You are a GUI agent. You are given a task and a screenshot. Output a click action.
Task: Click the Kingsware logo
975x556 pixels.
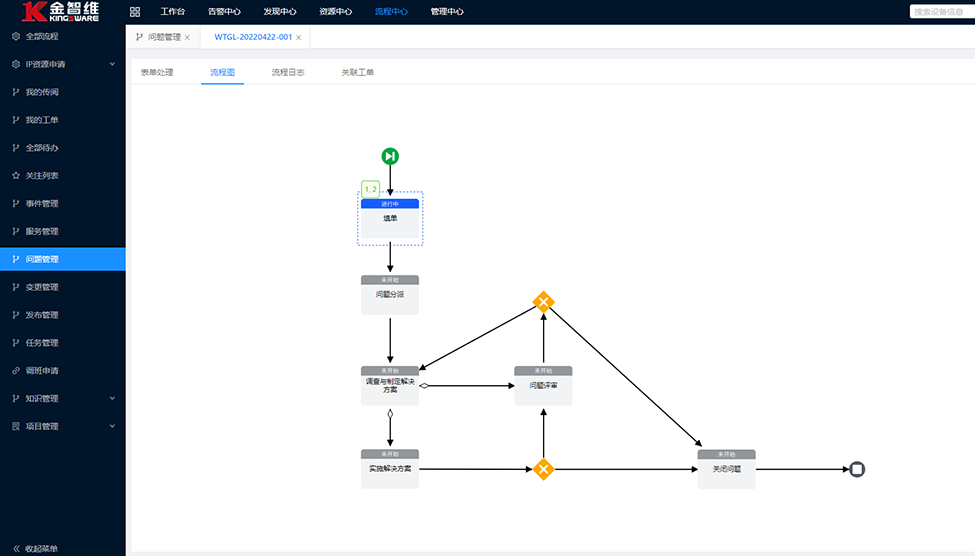[61, 12]
